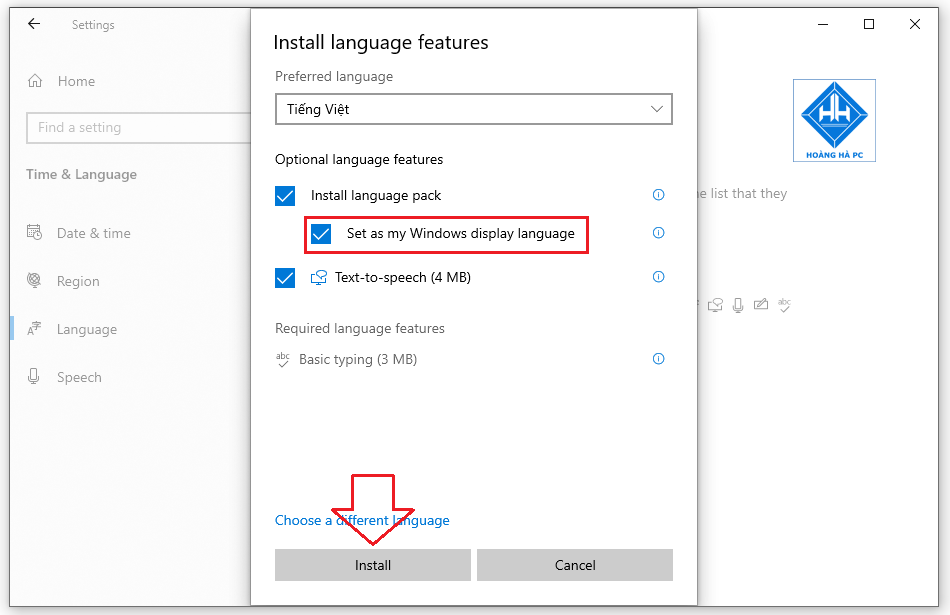
Task: Click the back arrow in Settings
Action: tap(33, 24)
